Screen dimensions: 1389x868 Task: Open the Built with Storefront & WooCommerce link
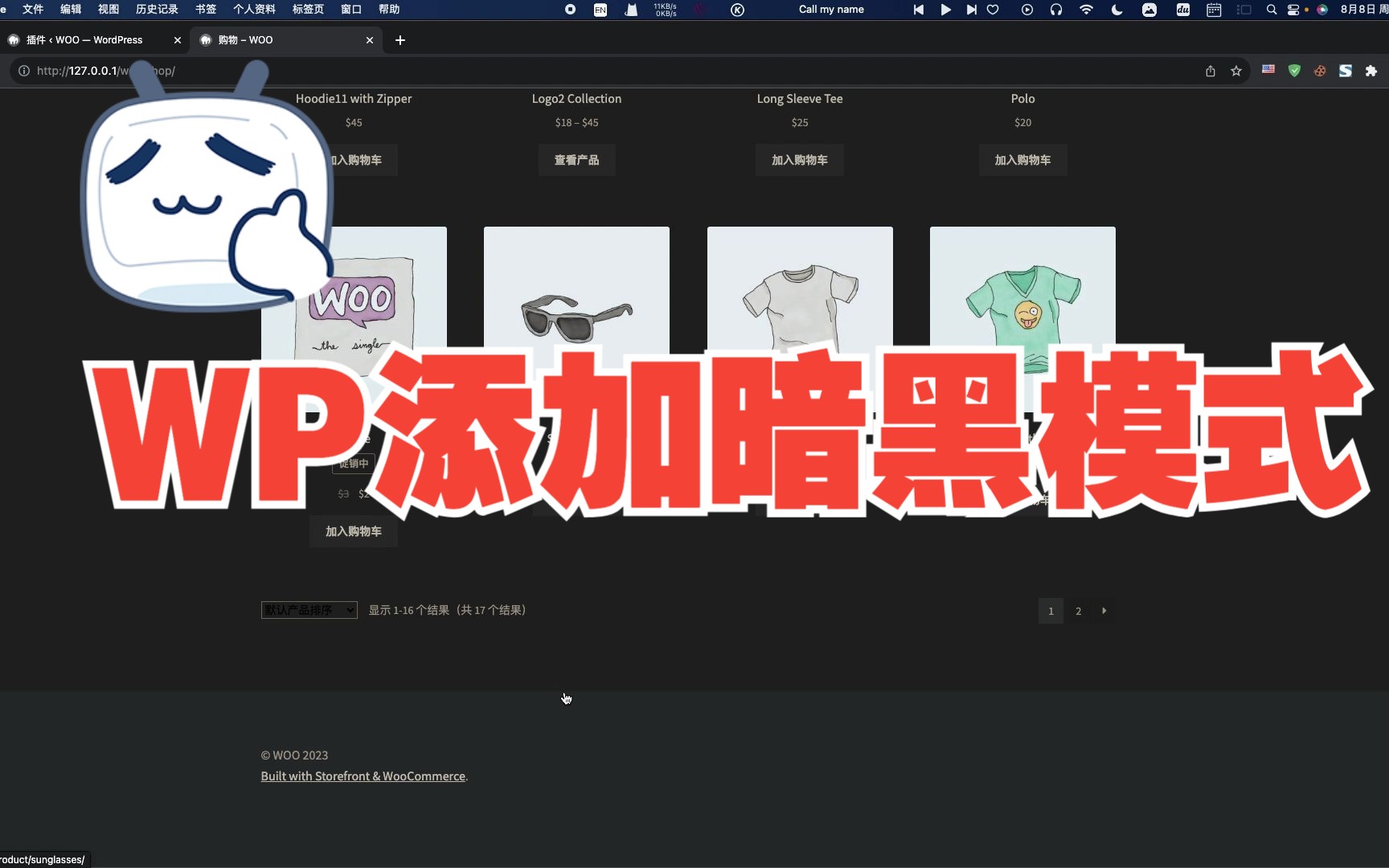[363, 776]
